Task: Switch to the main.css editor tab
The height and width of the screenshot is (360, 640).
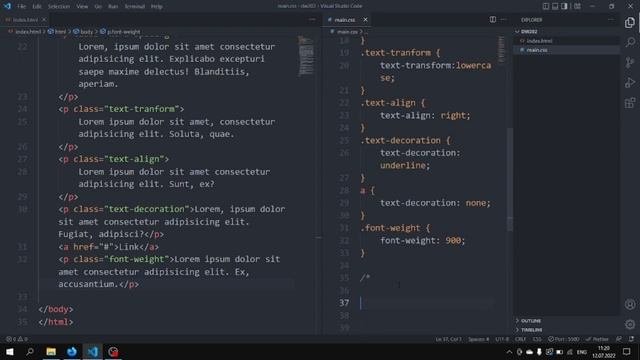Action: [348, 20]
